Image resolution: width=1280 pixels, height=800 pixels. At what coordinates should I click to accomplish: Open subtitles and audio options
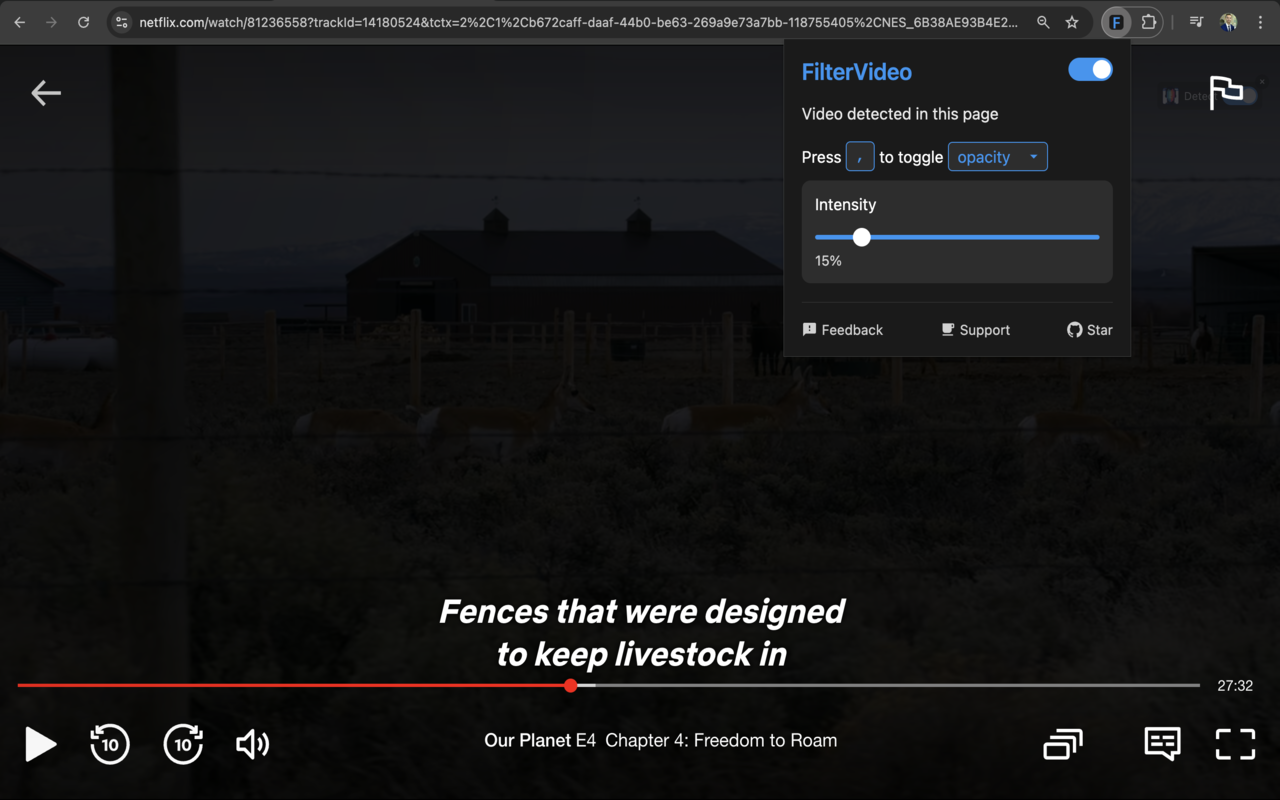(x=1161, y=744)
